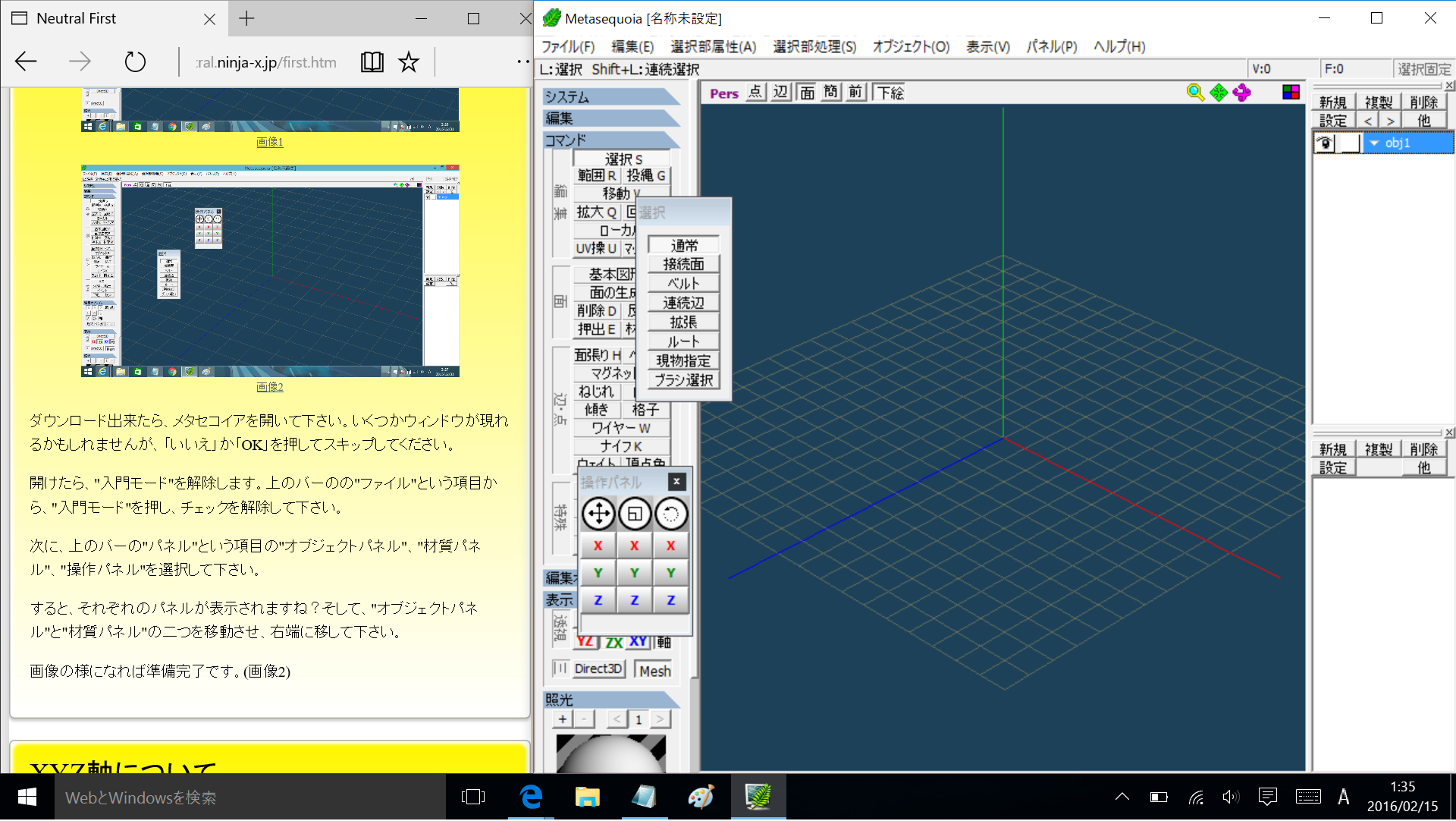Refresh the Neutral First page
The height and width of the screenshot is (821, 1456).
135,62
